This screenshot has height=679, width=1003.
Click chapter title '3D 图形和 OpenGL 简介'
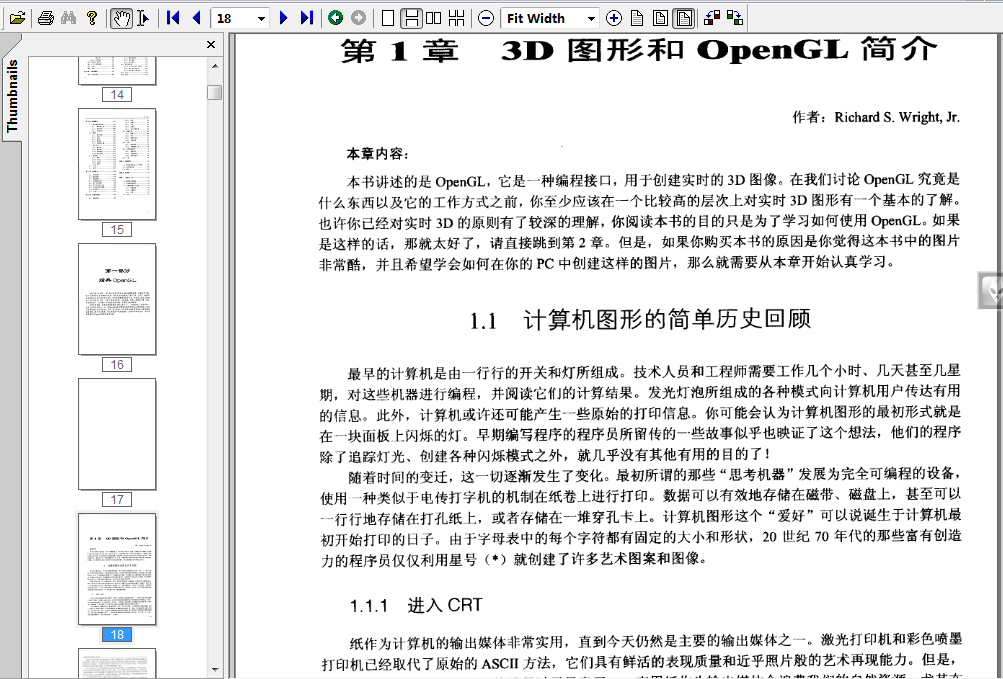720,51
